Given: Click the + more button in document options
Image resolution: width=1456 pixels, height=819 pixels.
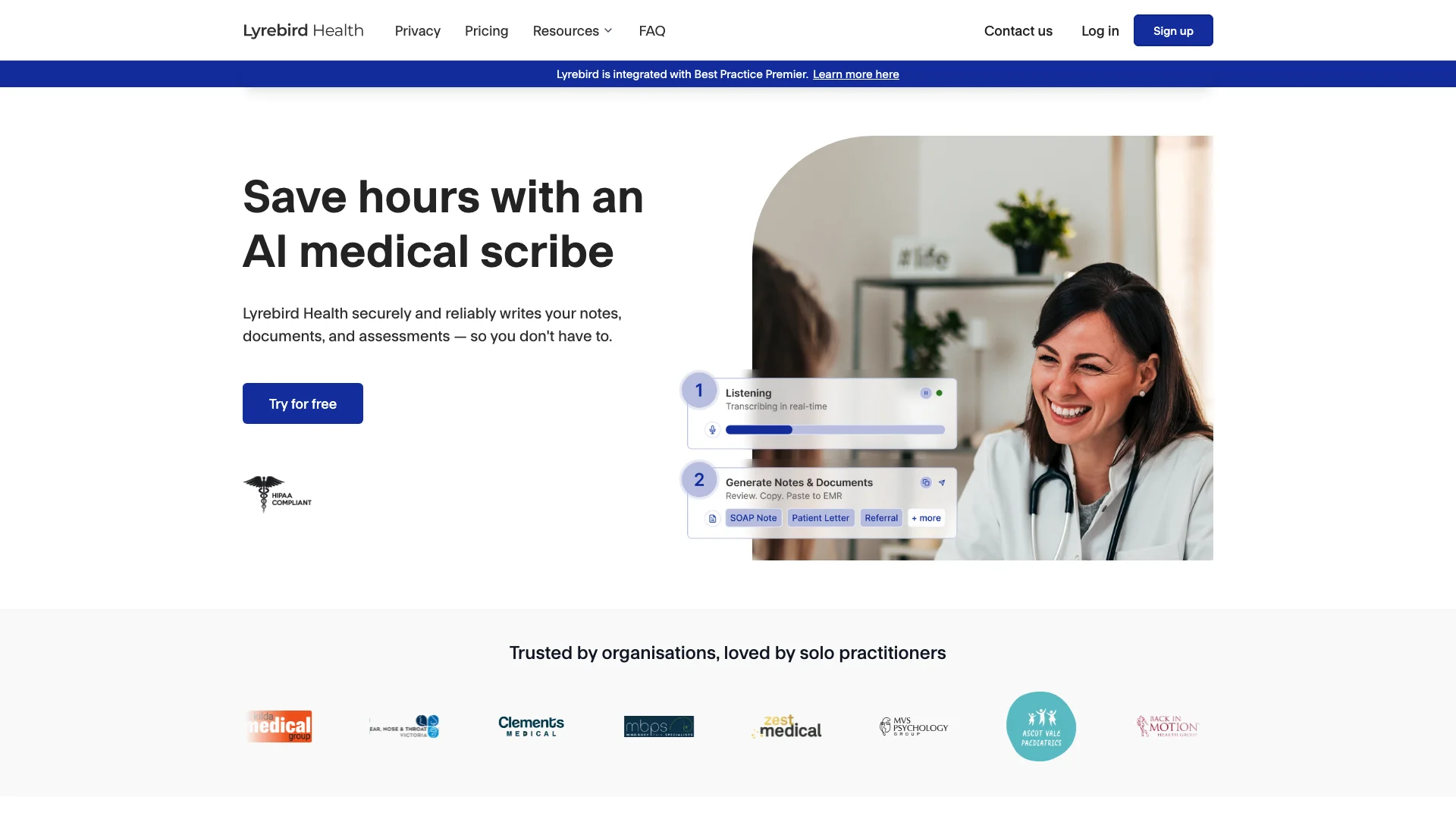Looking at the screenshot, I should (x=924, y=517).
